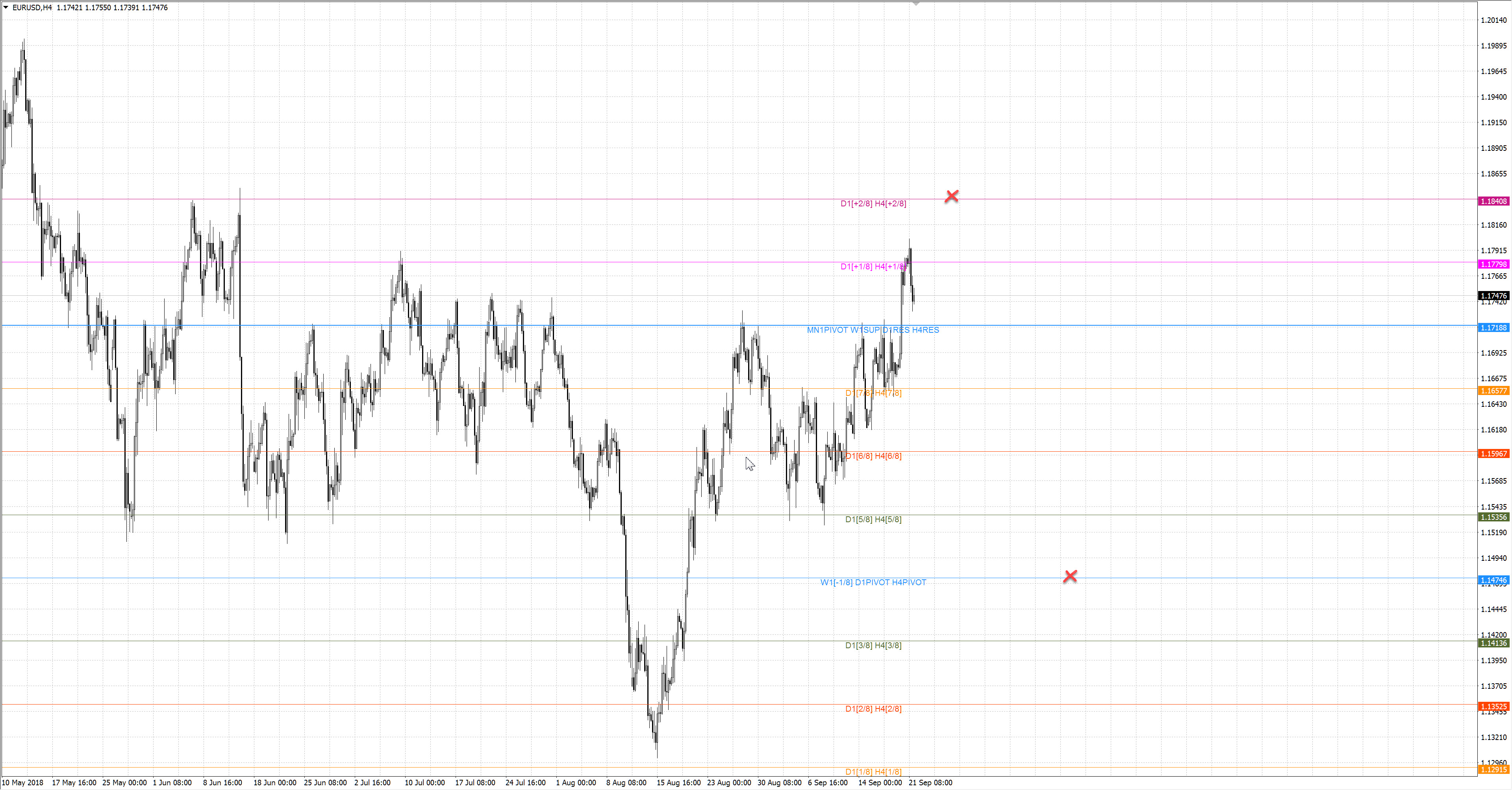Click the blue 1.14746 price tag
1512x790 pixels.
click(1493, 580)
